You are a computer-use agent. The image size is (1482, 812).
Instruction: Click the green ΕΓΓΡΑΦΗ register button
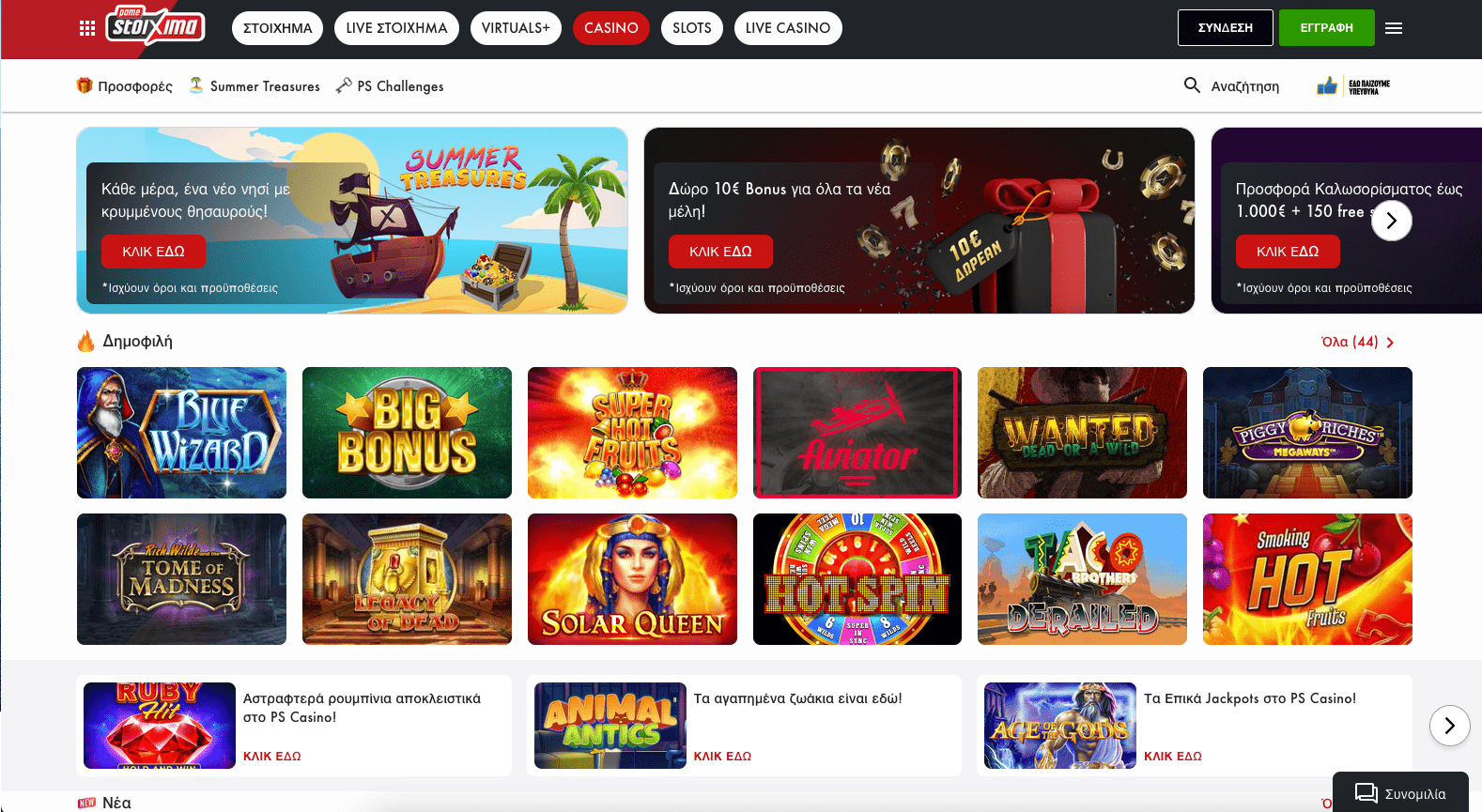pyautogui.click(x=1326, y=28)
